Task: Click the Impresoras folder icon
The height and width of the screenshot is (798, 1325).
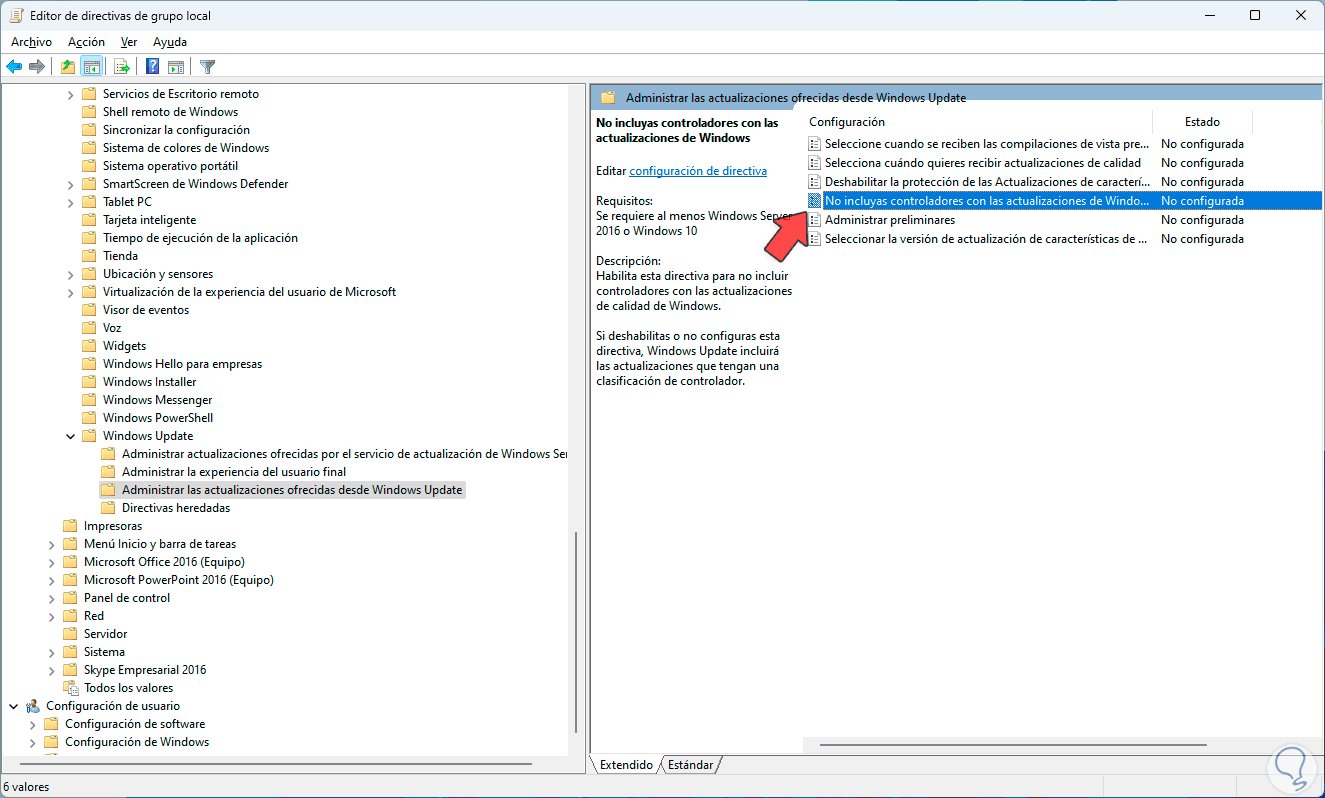Action: coord(70,526)
